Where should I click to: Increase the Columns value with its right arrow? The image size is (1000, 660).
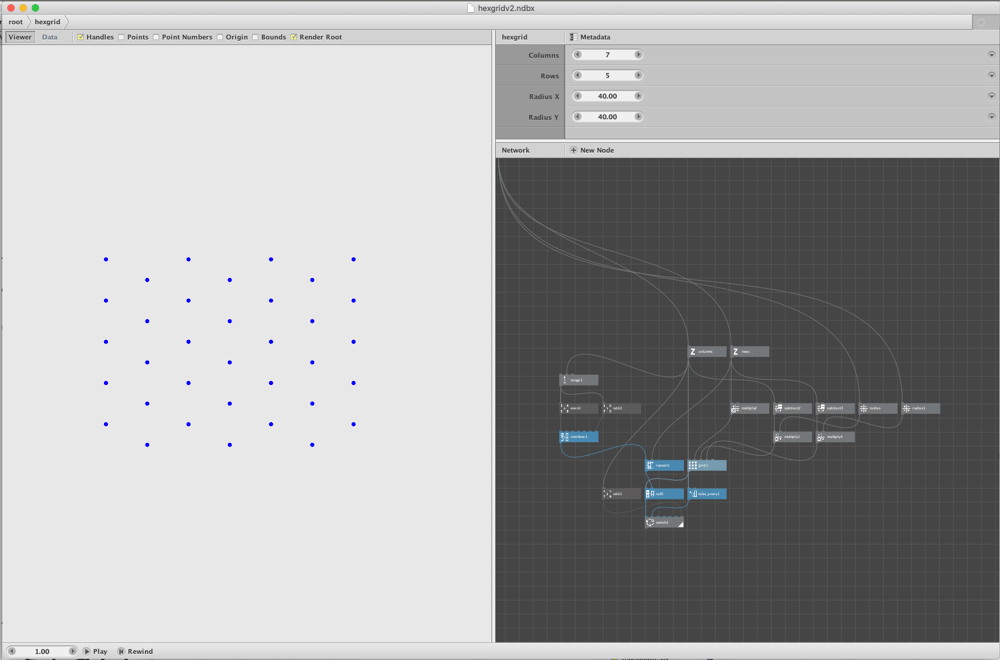tap(638, 55)
